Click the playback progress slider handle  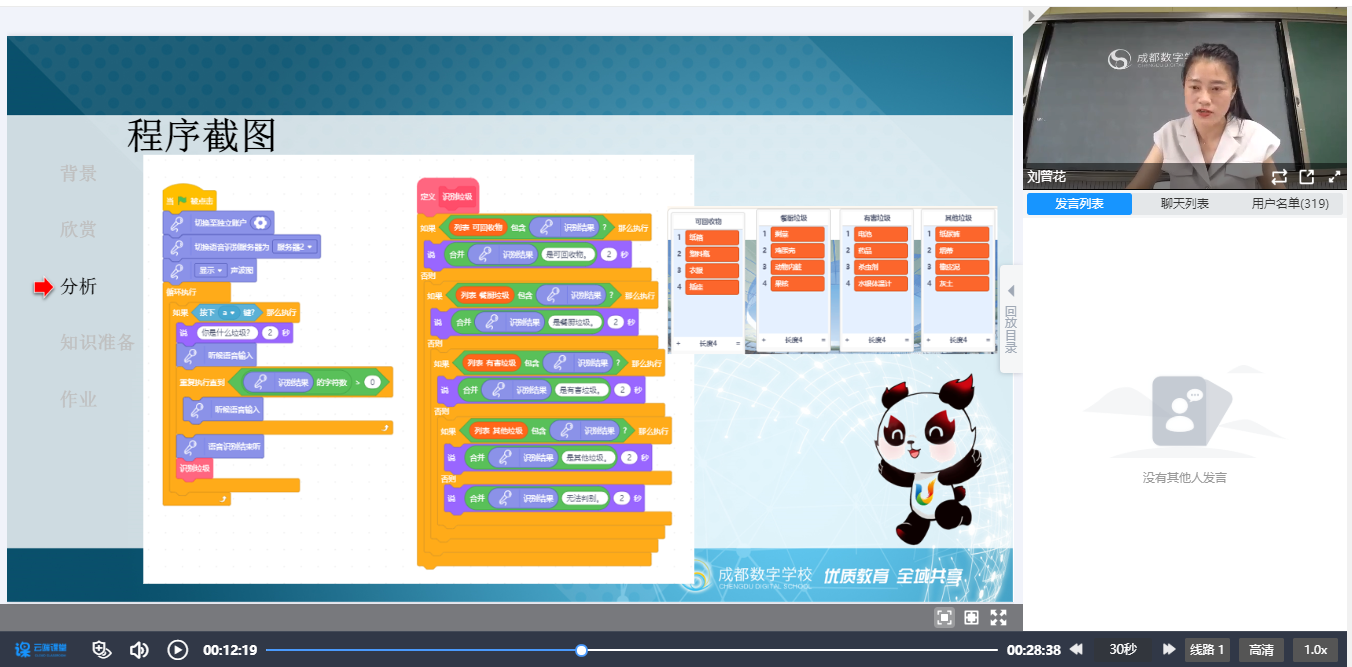pos(581,650)
